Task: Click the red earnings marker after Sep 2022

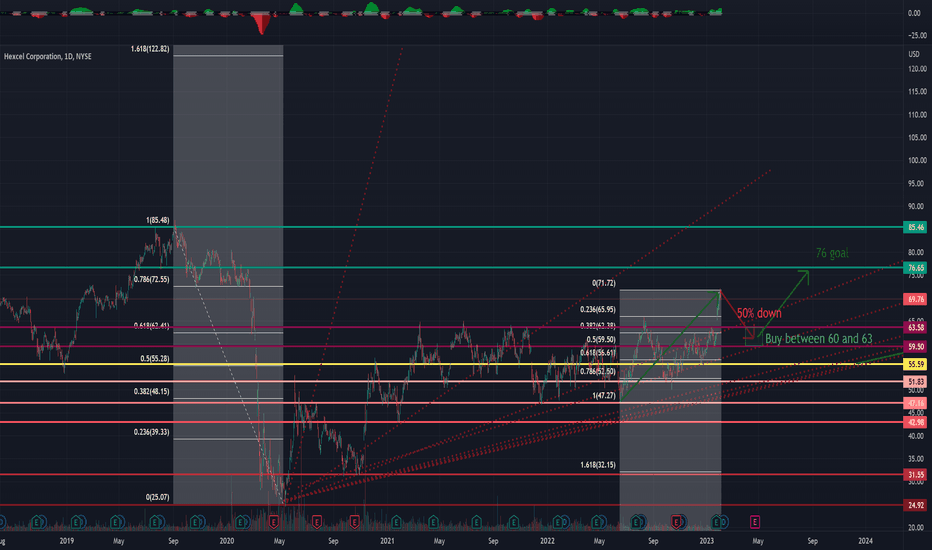Action: point(676,522)
